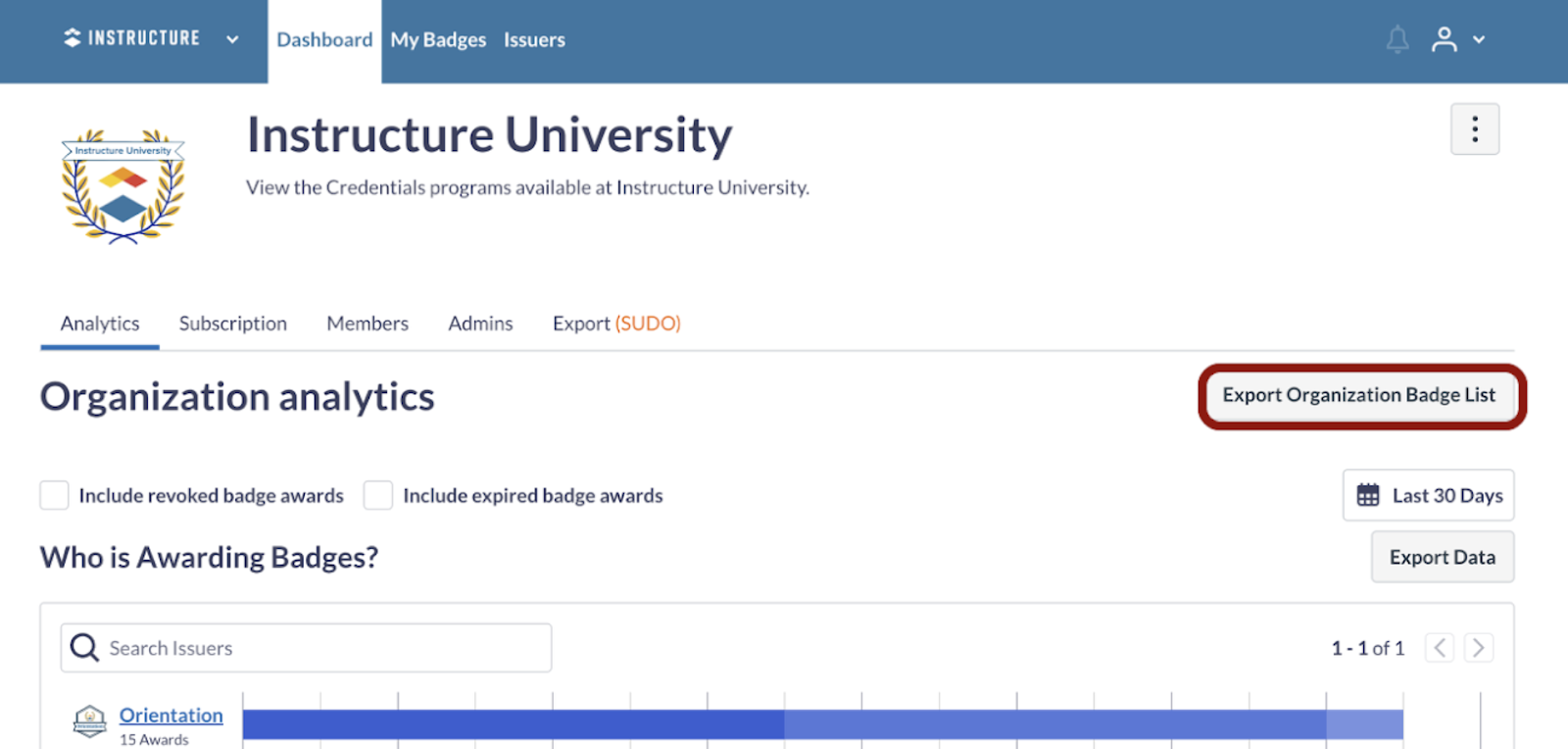Open the Orientation issuer link
Screen dimensions: 1568x749
tap(171, 715)
